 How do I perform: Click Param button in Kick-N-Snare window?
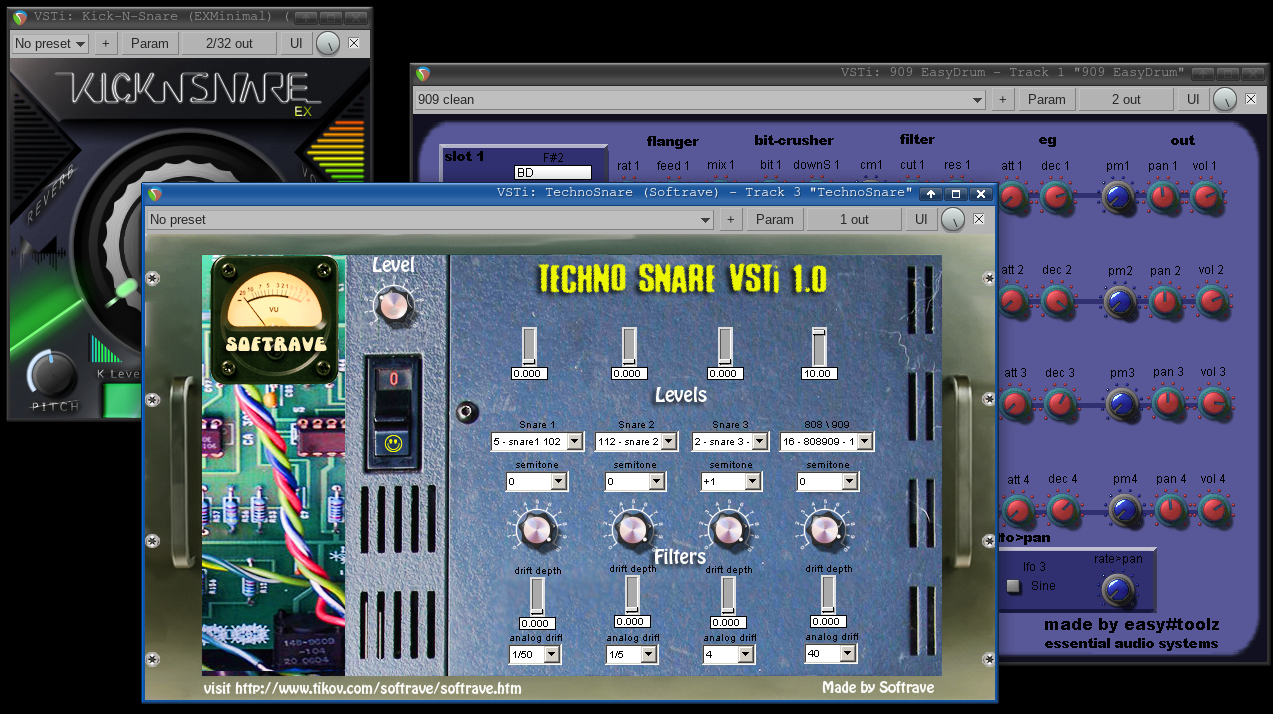coord(150,43)
